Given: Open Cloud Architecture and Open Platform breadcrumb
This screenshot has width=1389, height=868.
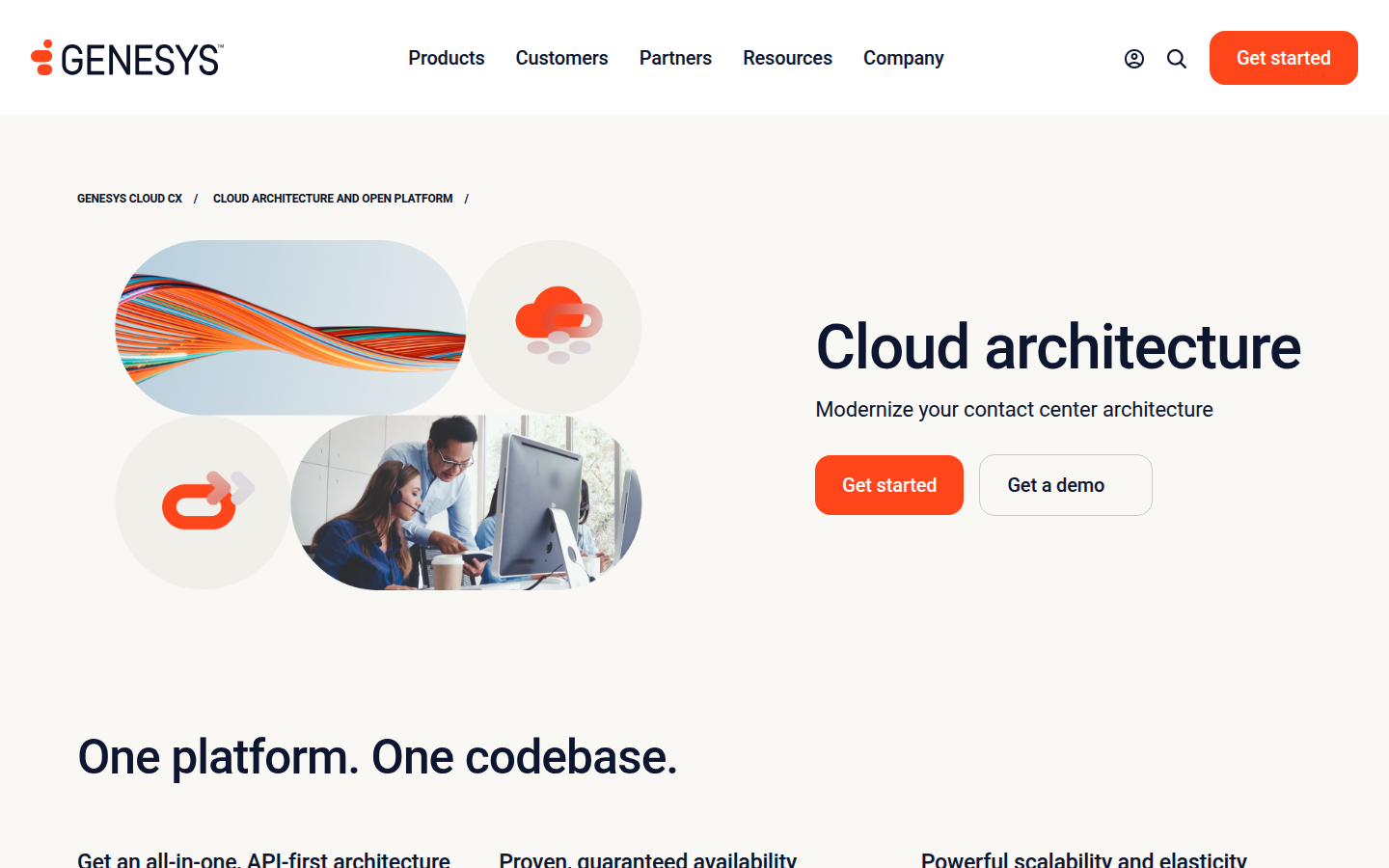Looking at the screenshot, I should (x=333, y=199).
